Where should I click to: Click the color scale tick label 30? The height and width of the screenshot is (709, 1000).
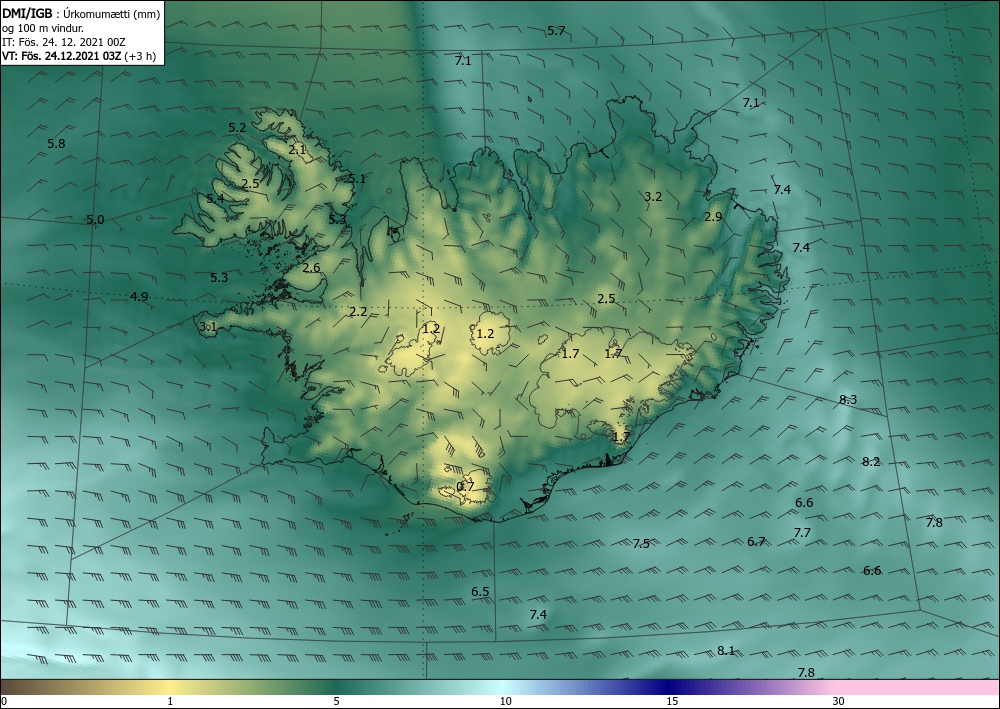point(839,701)
